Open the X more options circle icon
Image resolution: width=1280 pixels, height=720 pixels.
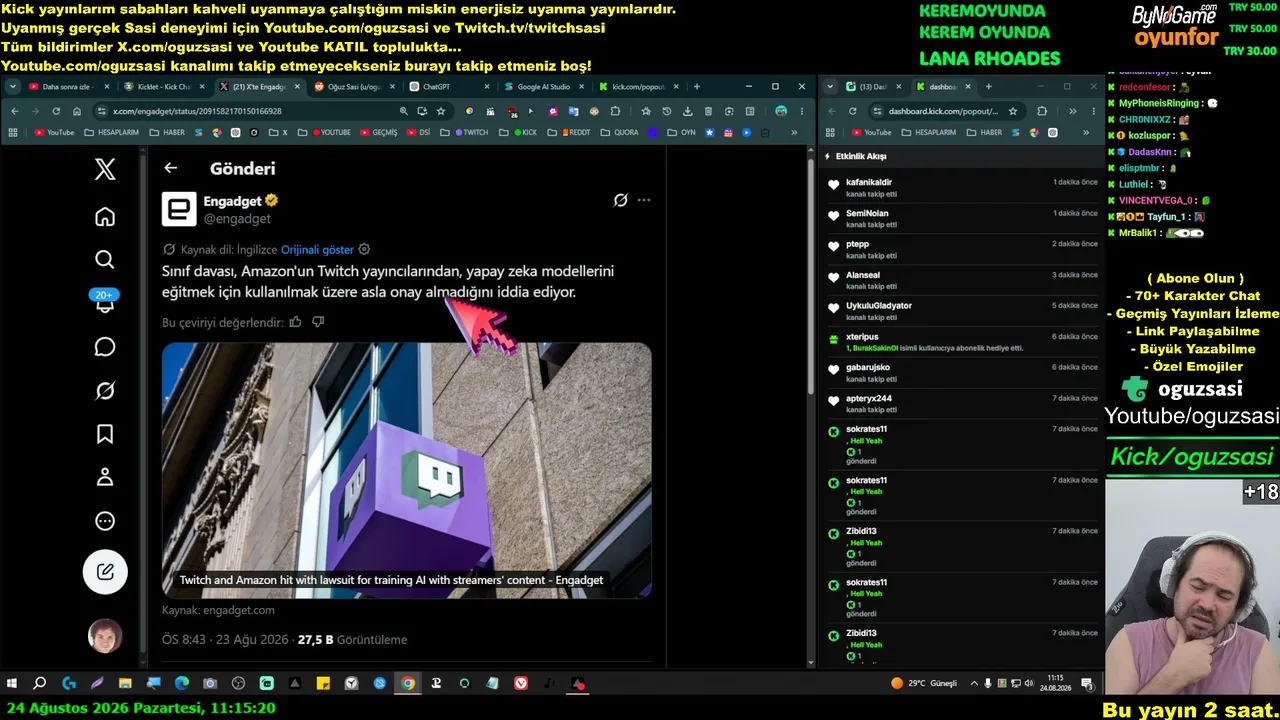[105, 521]
